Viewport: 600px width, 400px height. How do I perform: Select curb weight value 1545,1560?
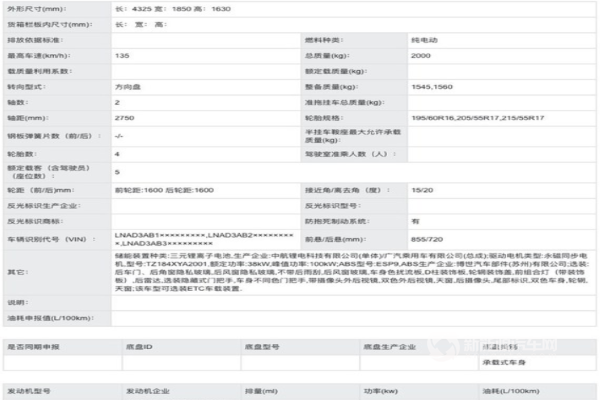pos(432,87)
